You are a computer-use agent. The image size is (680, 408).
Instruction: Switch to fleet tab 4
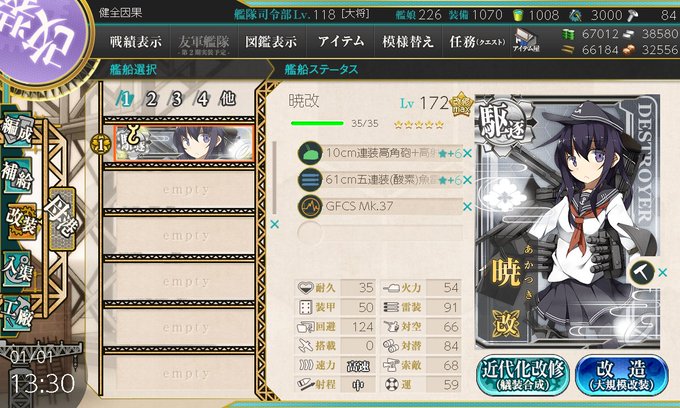pyautogui.click(x=202, y=99)
